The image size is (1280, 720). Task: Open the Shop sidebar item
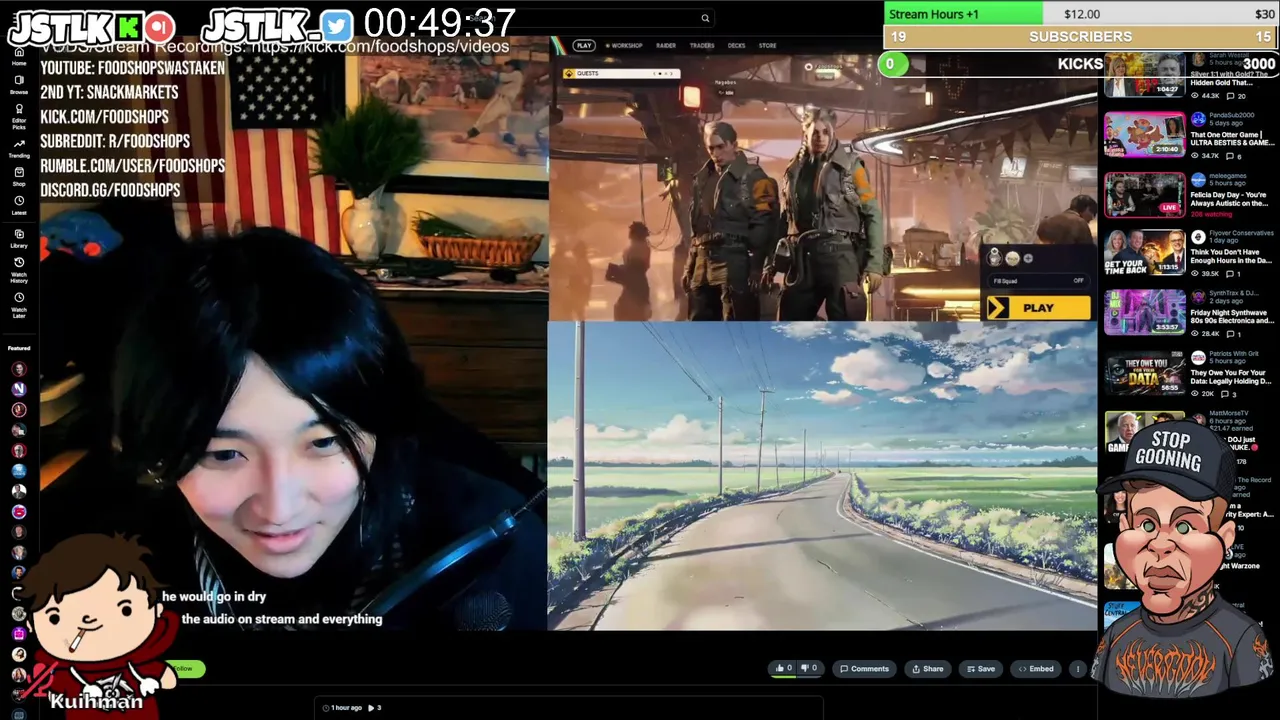coord(18,177)
